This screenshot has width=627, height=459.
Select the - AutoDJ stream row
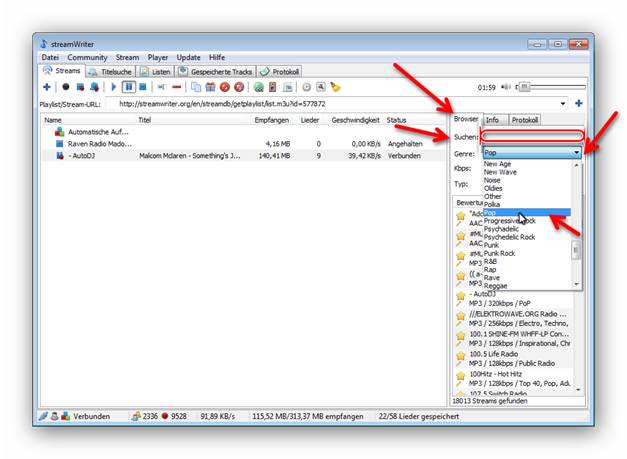(x=244, y=156)
